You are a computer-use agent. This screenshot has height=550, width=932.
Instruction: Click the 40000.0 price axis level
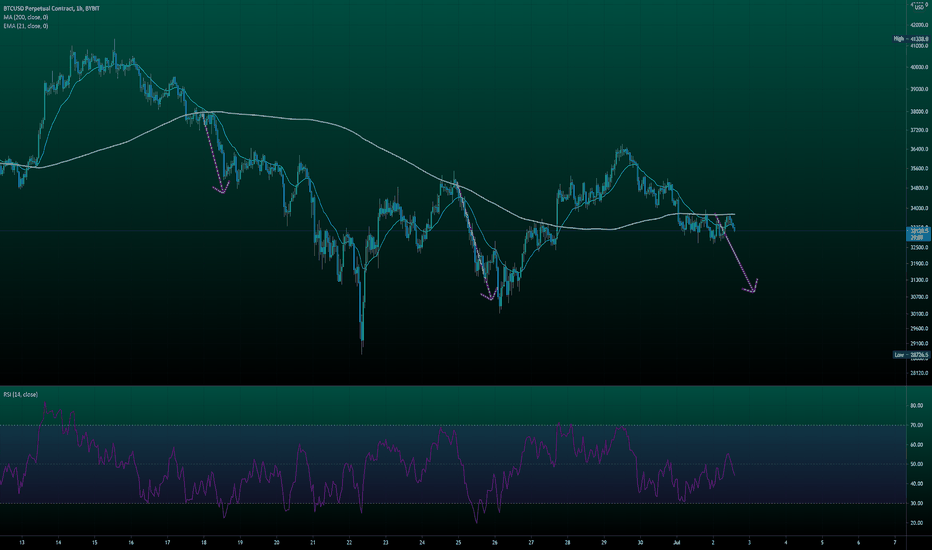point(919,67)
